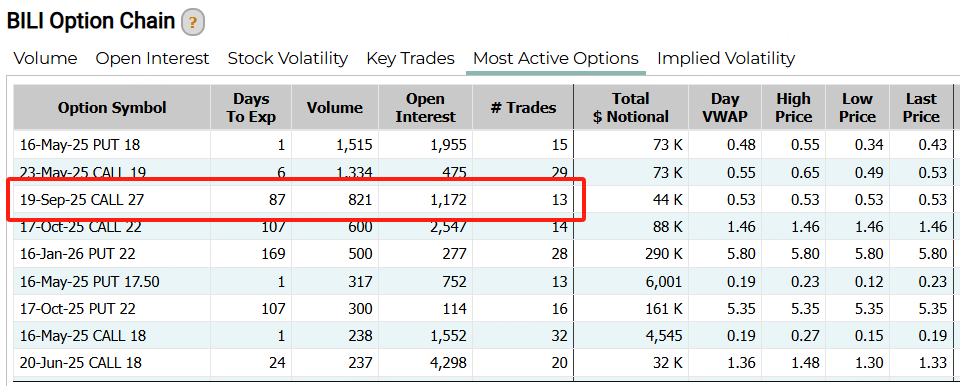
Task: Open the Open Interest tab
Action: tap(152, 59)
